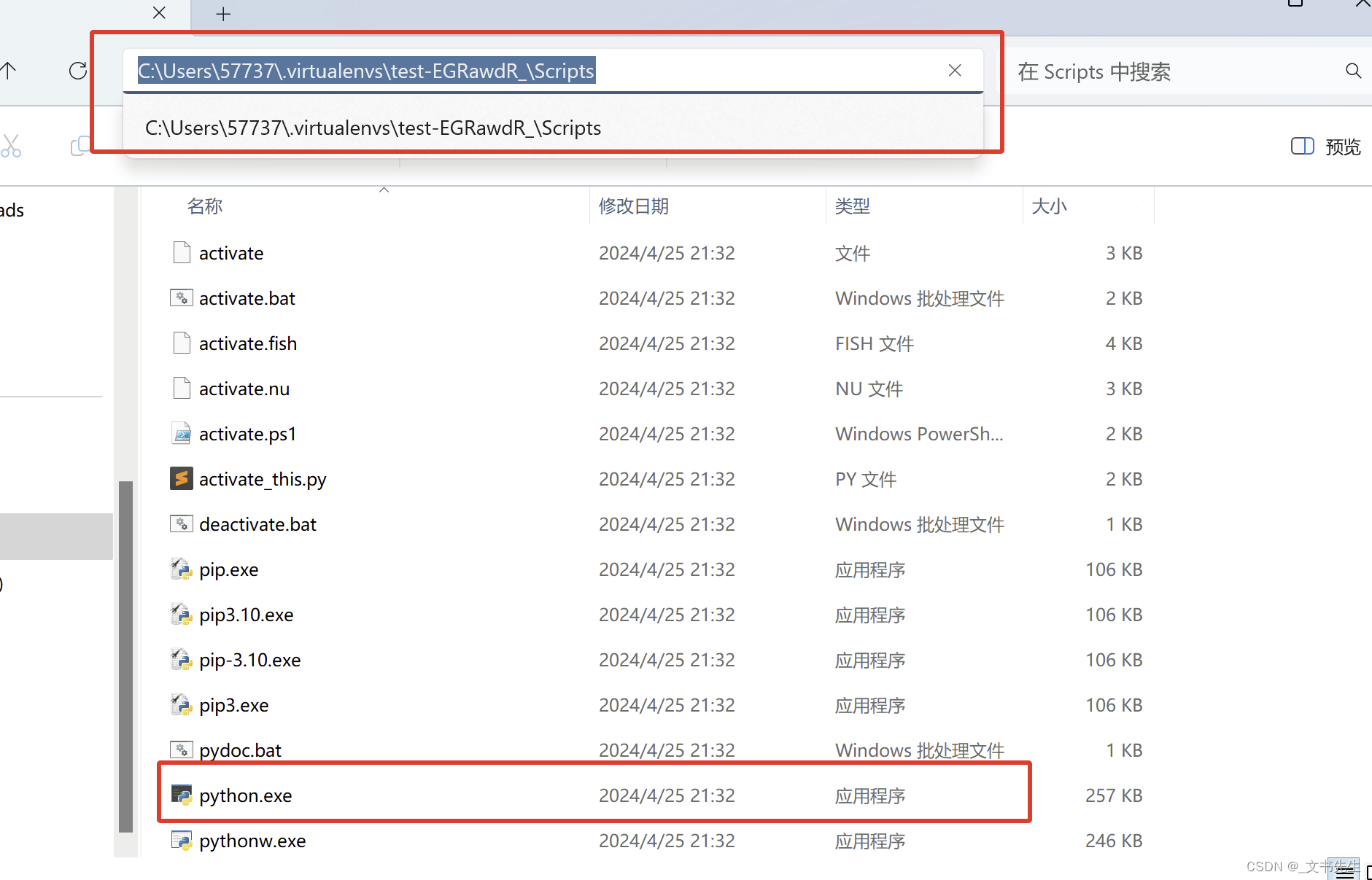Collapse the sort chevron above 名称 column
The image size is (1372, 880).
coord(384,189)
